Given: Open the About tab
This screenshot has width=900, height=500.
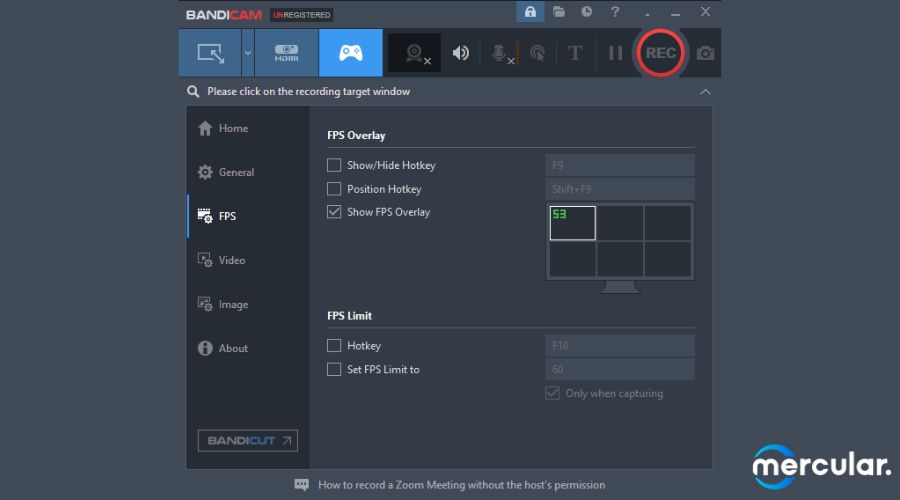Looking at the screenshot, I should tap(248, 348).
